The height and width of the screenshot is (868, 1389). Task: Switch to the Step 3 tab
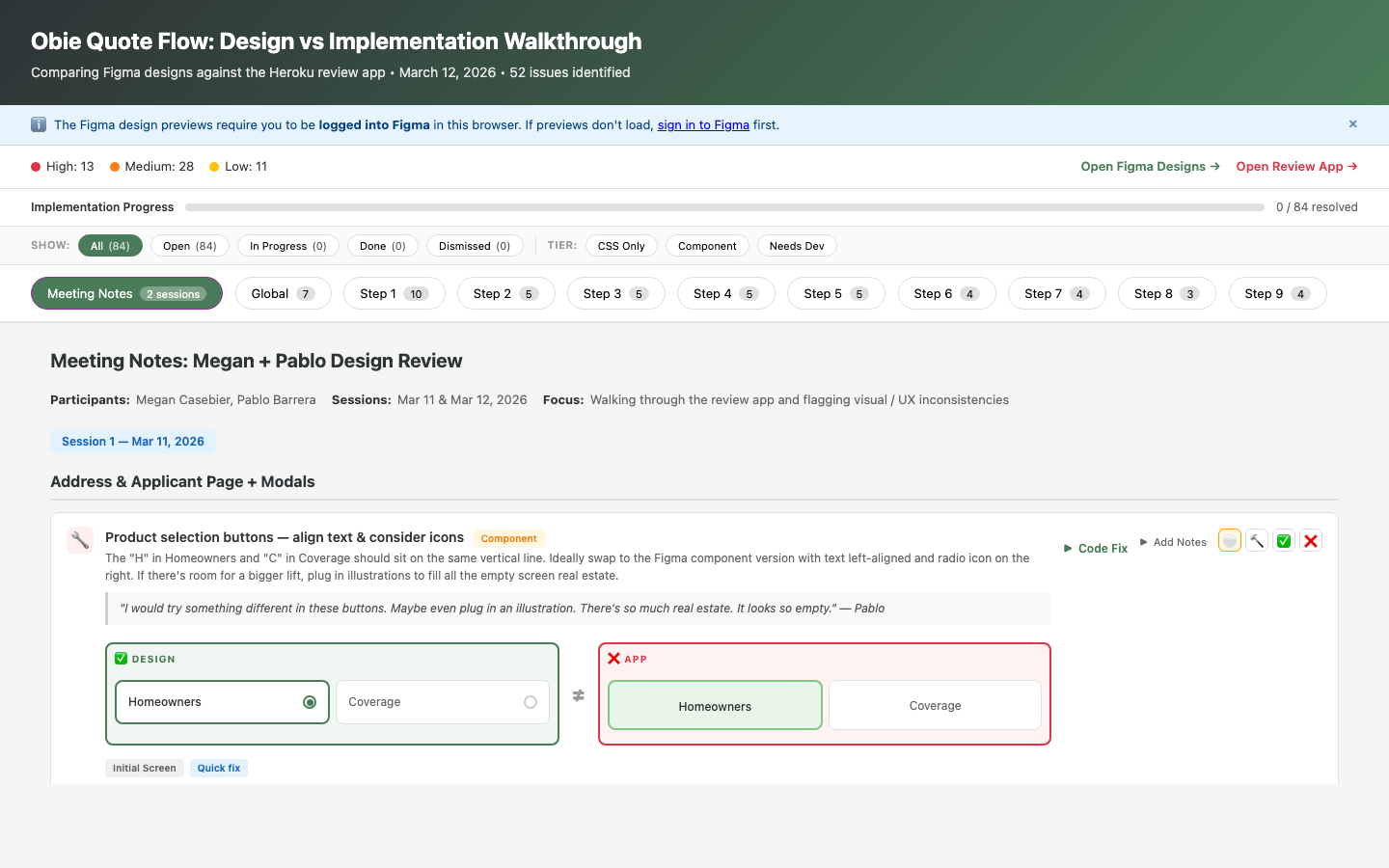615,293
